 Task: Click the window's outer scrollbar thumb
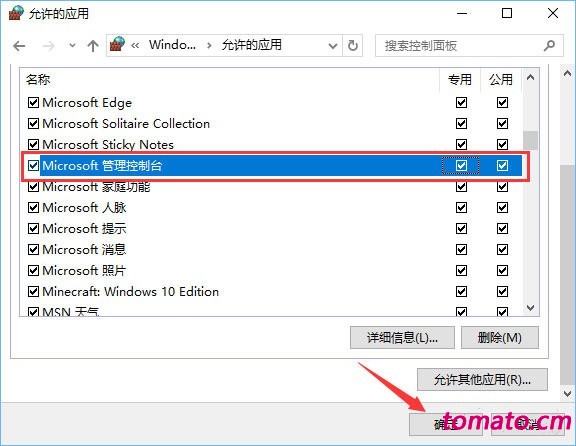(568, 274)
